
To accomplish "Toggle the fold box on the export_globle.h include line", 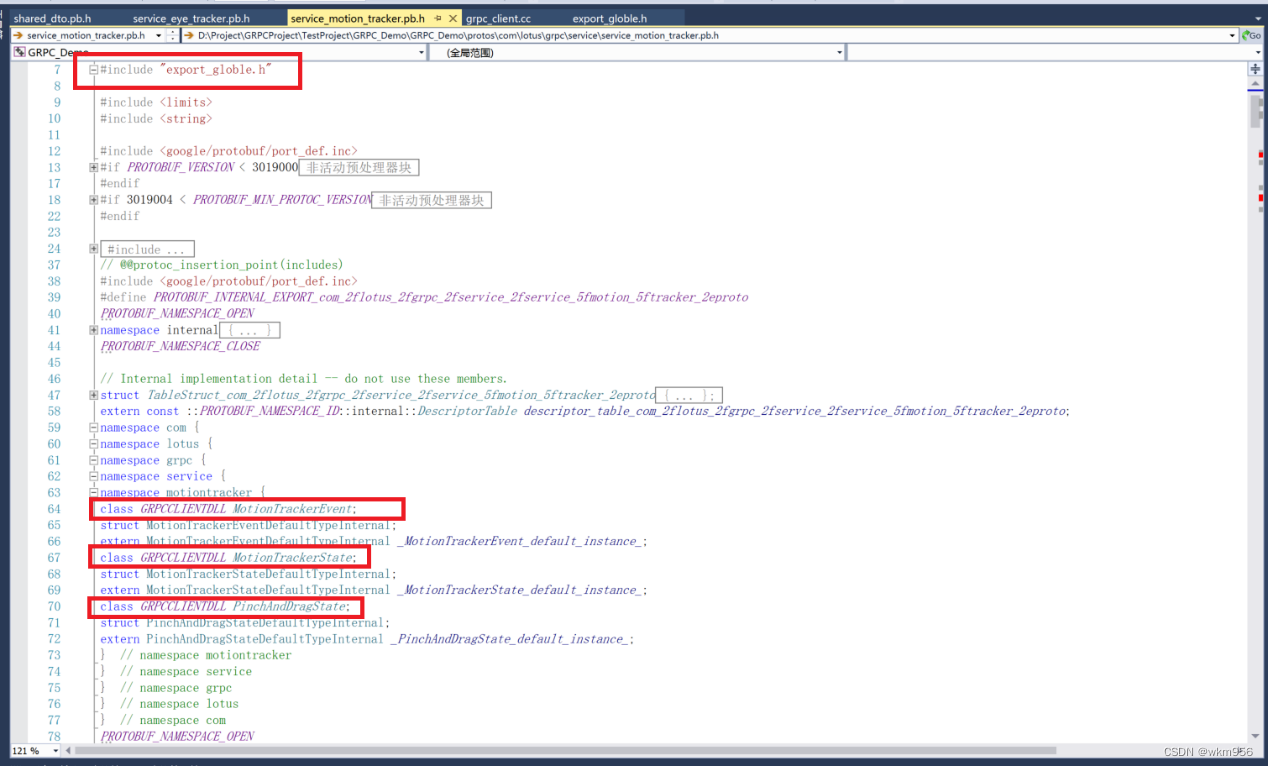I will [x=92, y=70].
